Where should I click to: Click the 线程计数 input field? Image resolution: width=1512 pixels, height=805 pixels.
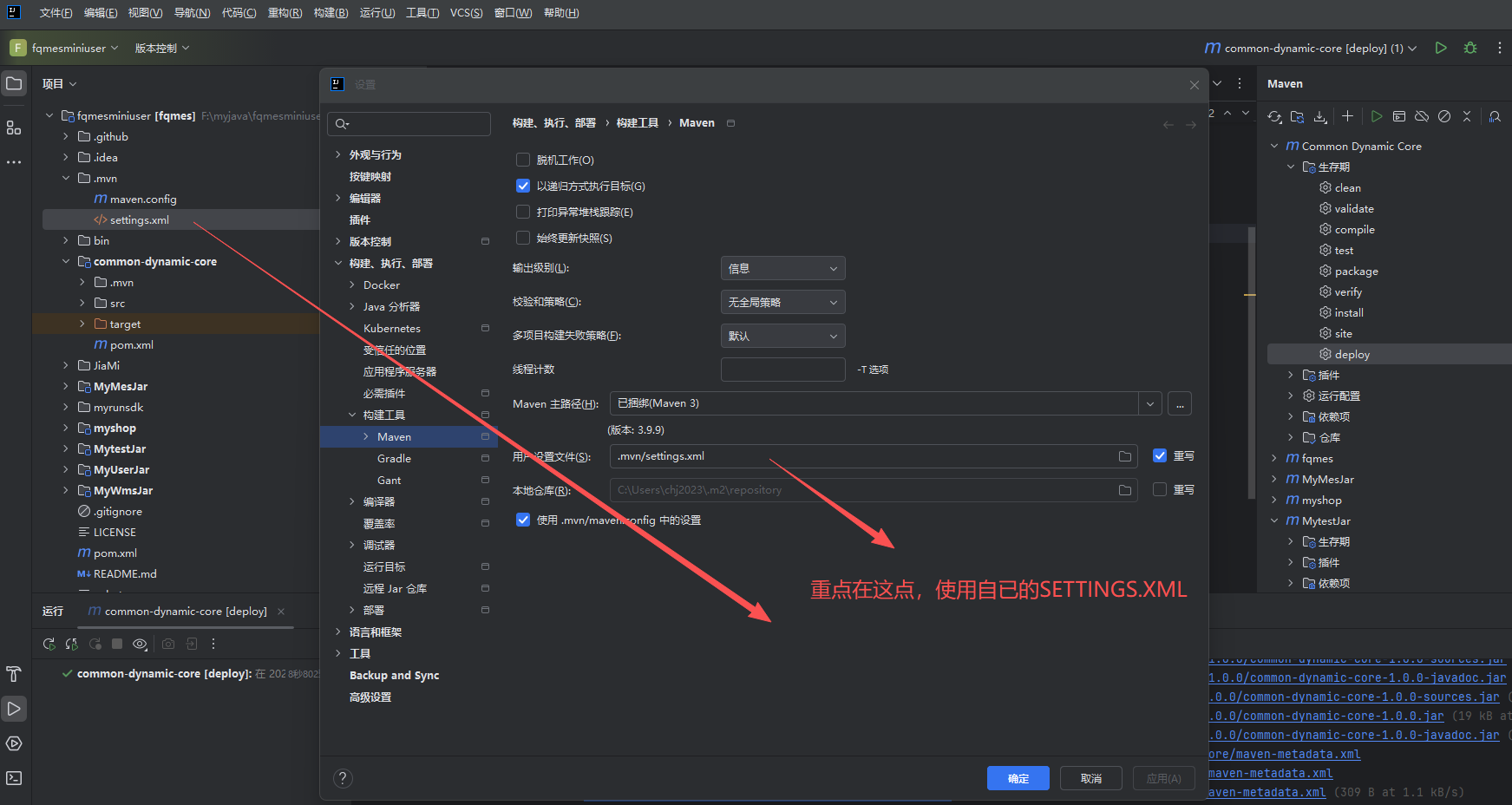782,370
